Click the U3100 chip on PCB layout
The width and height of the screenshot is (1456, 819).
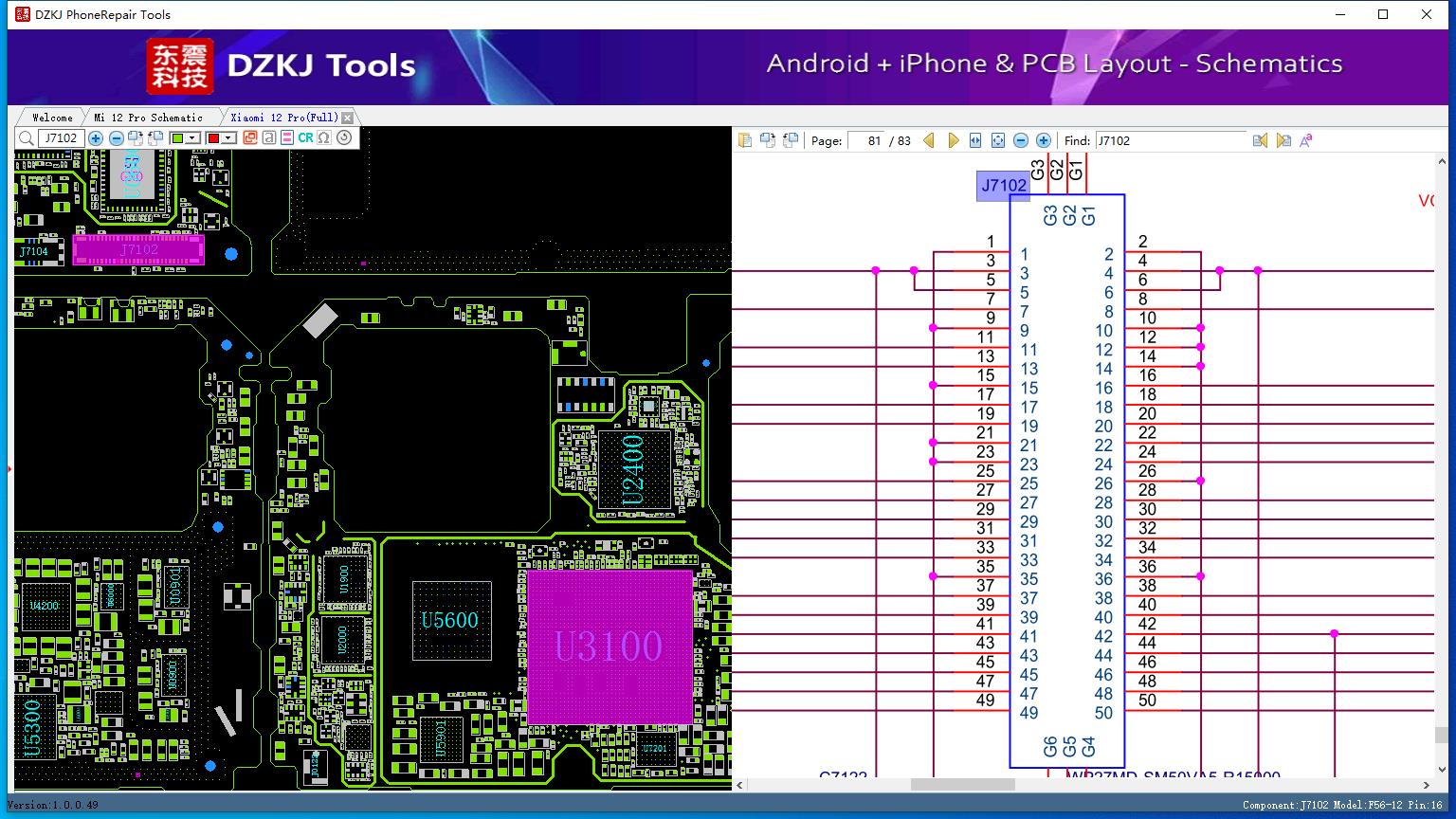tap(609, 646)
